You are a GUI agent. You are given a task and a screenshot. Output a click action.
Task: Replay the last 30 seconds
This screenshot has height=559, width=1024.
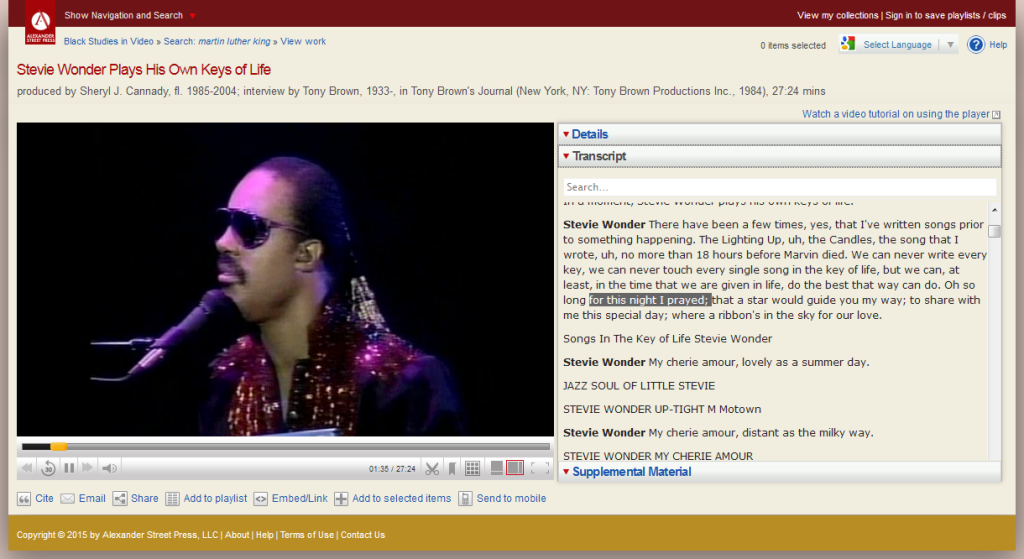[48, 468]
